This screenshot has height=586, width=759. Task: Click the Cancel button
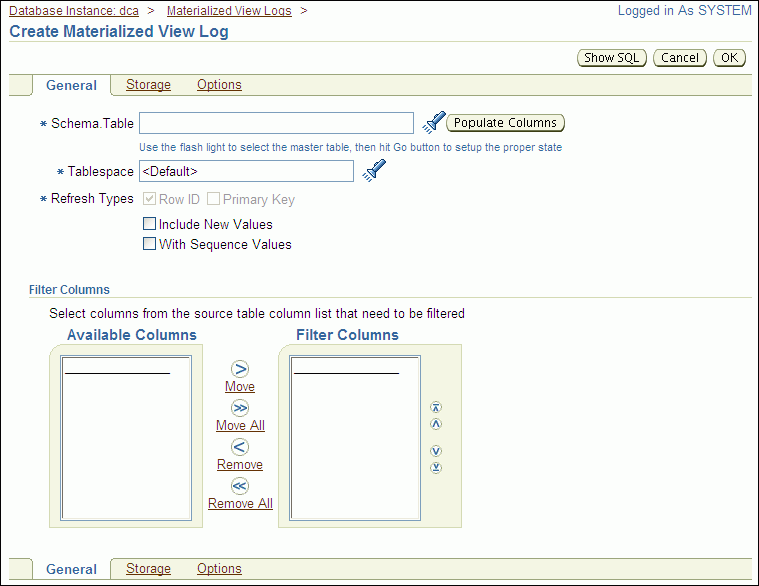pos(680,58)
